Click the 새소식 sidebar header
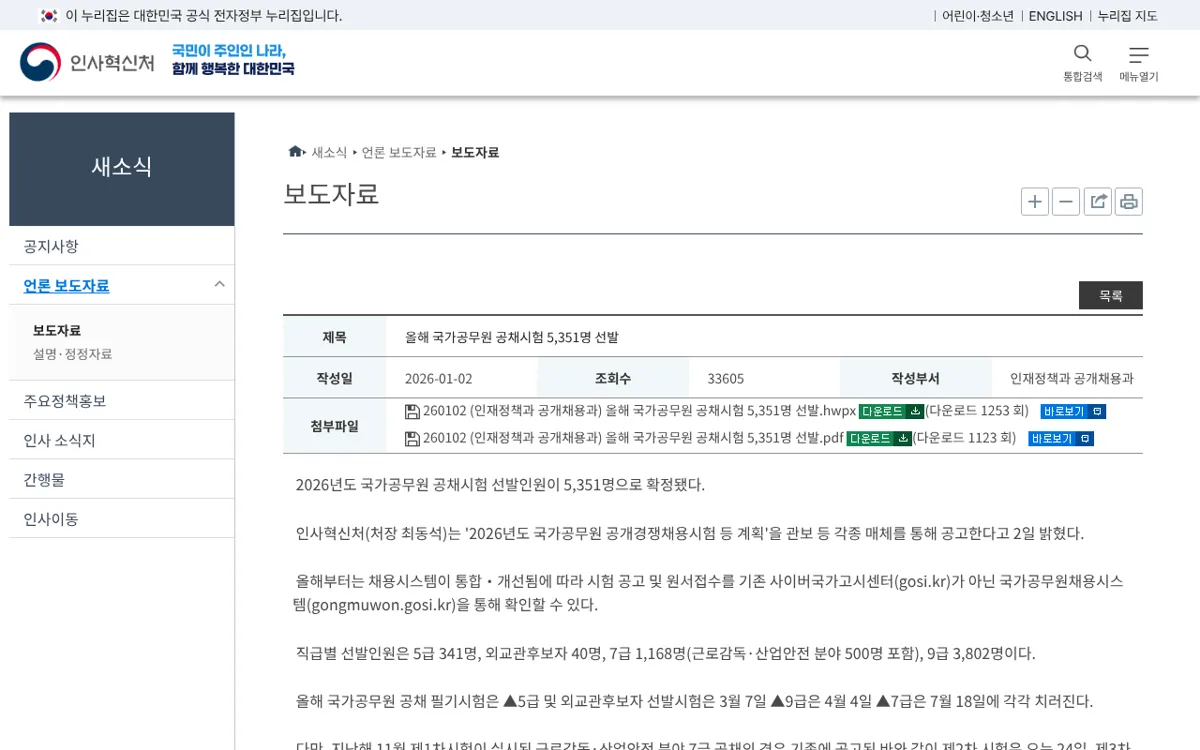Screen dimensions: 1200x750 tap(122, 168)
